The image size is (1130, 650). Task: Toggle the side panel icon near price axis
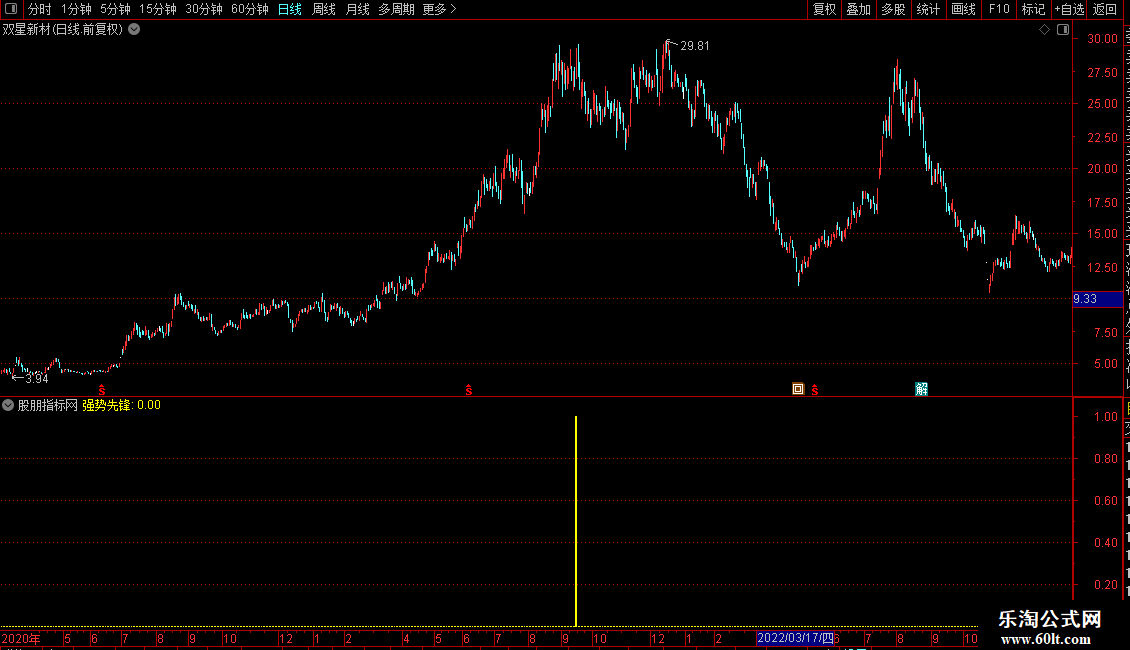(1063, 30)
